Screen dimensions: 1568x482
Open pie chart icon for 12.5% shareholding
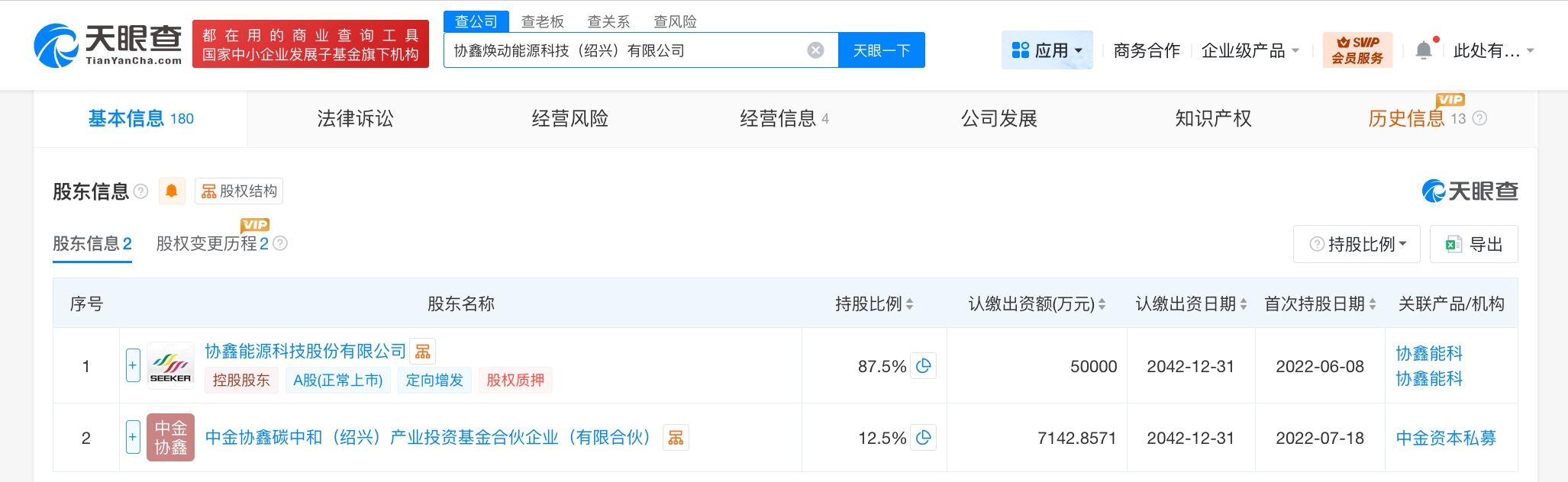click(x=924, y=438)
